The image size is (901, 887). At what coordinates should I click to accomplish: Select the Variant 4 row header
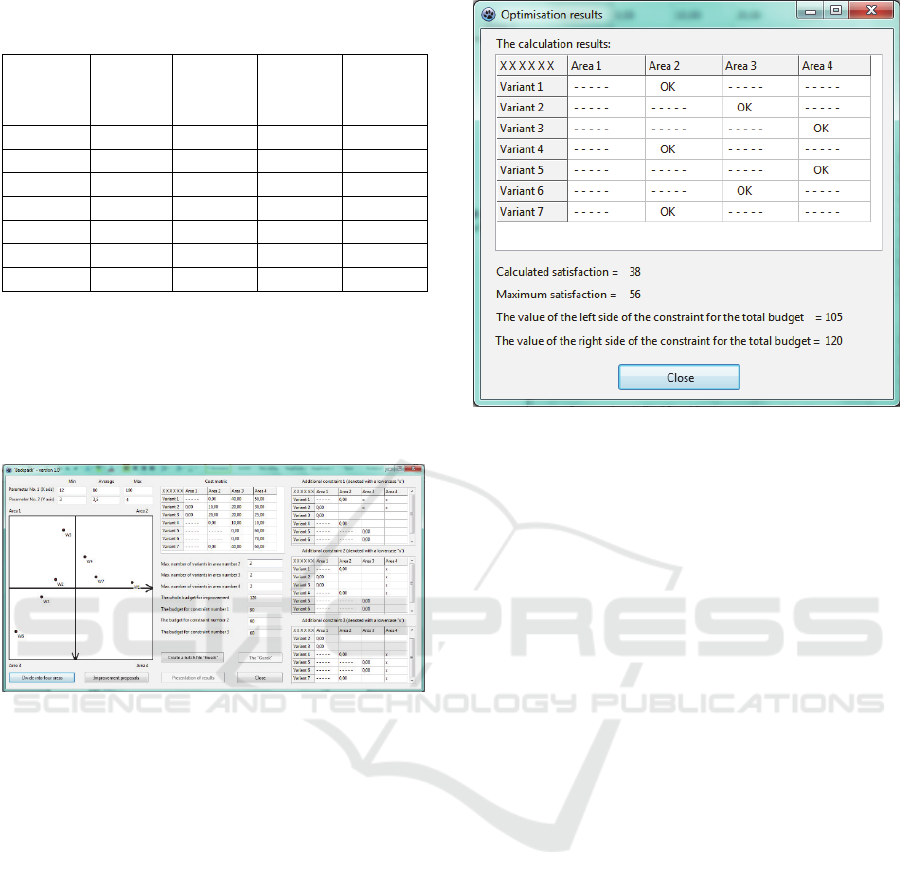(532, 149)
